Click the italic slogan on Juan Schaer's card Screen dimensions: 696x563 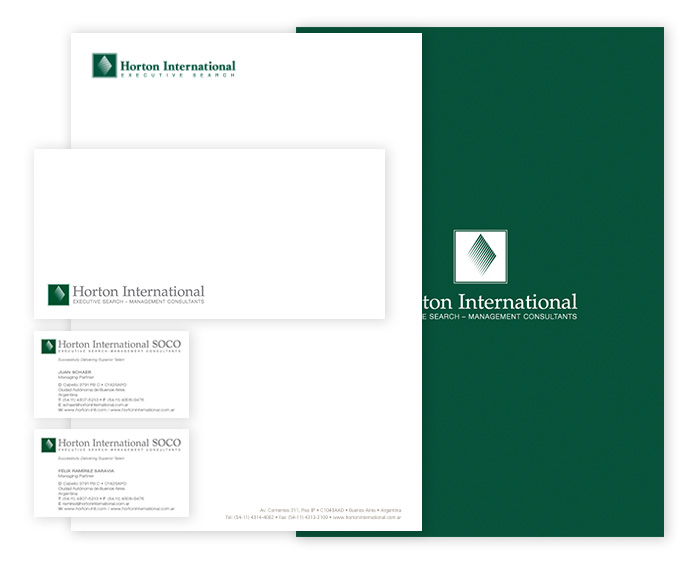pyautogui.click(x=91, y=360)
